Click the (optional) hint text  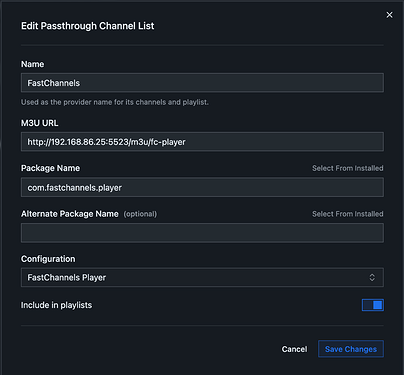click(x=140, y=214)
